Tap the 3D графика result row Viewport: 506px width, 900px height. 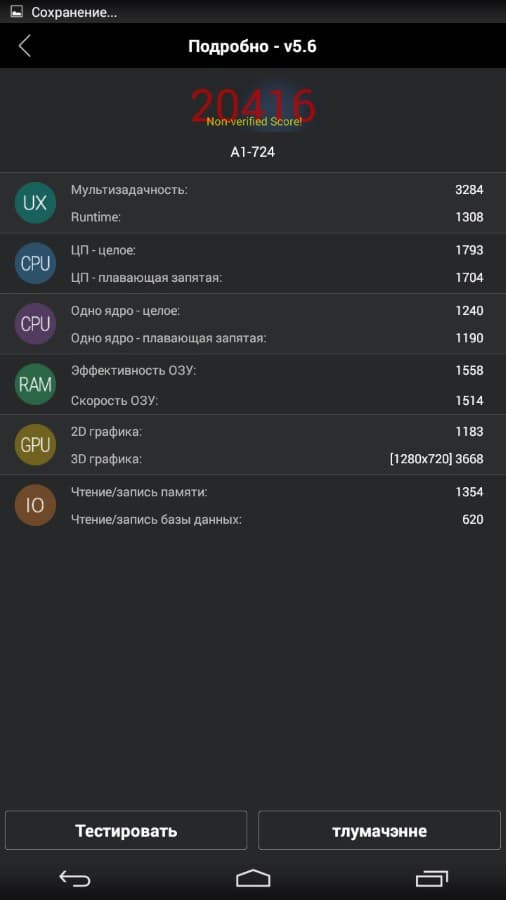[277, 459]
